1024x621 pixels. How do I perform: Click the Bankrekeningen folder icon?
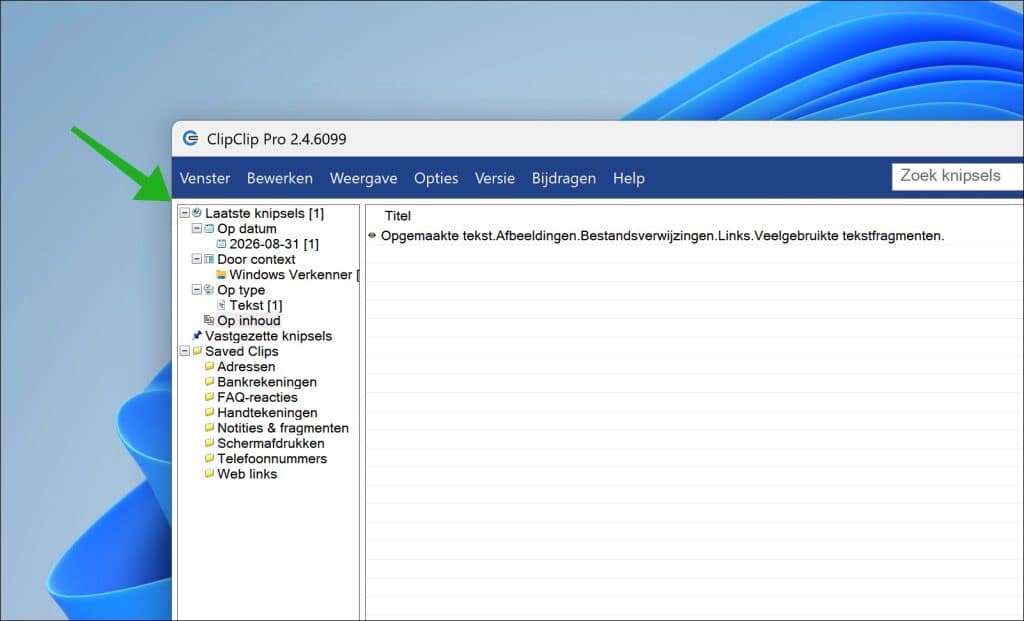(x=209, y=381)
